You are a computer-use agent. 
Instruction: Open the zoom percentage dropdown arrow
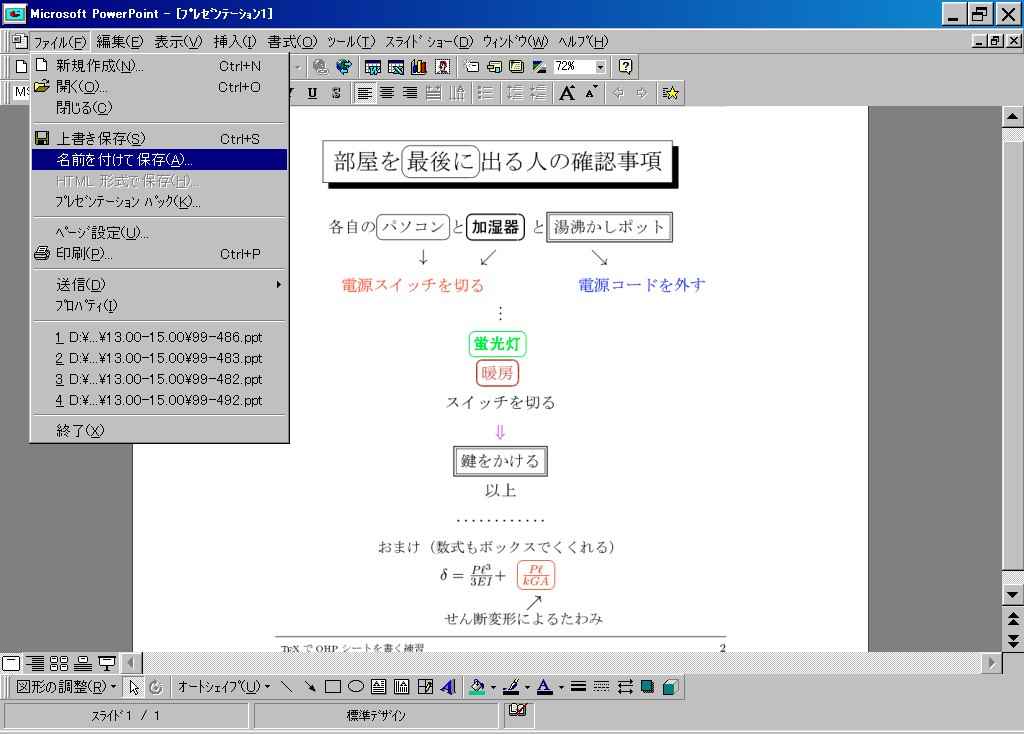coord(600,67)
